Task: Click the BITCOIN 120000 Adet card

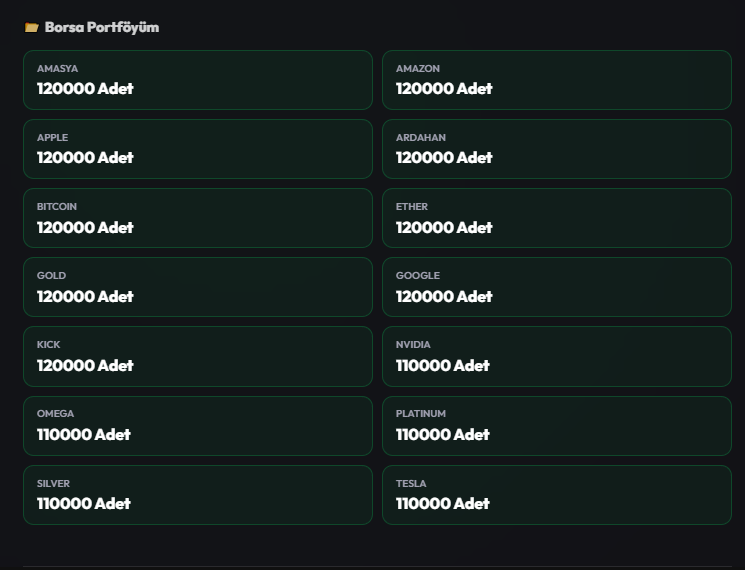Action: (x=198, y=218)
